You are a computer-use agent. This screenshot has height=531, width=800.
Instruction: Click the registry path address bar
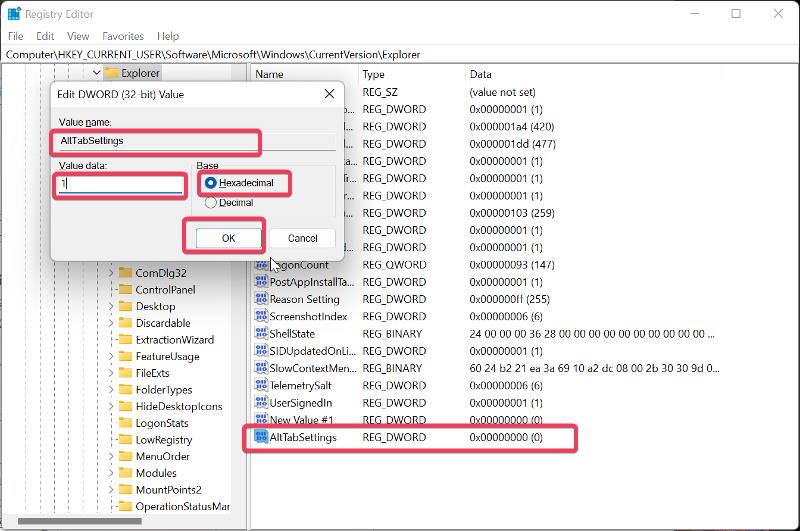400,55
